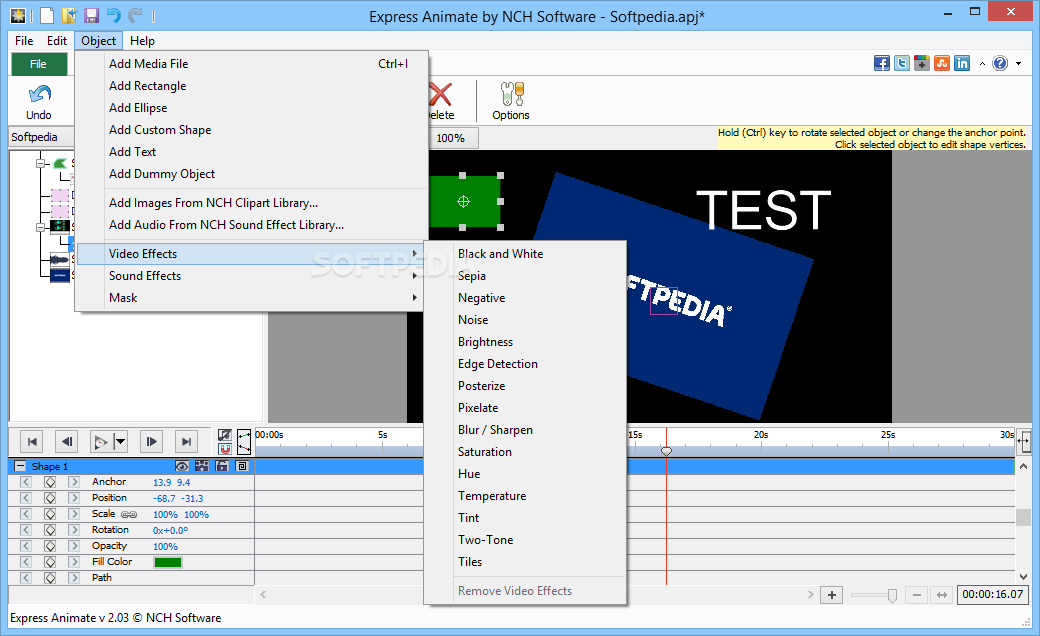
Task: Click Shape 1 effects grid icon
Action: [202, 466]
